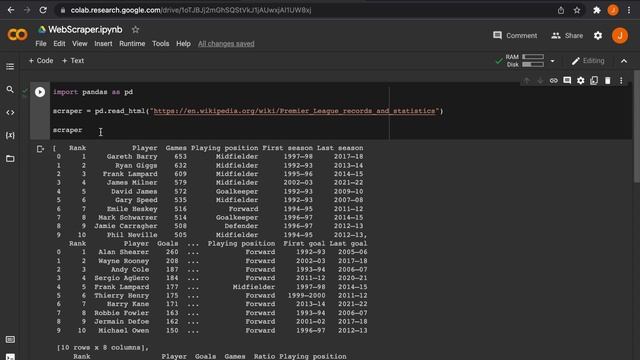The width and height of the screenshot is (640, 360).
Task: Click the notebook vertical scrollbar
Action: tap(637, 127)
